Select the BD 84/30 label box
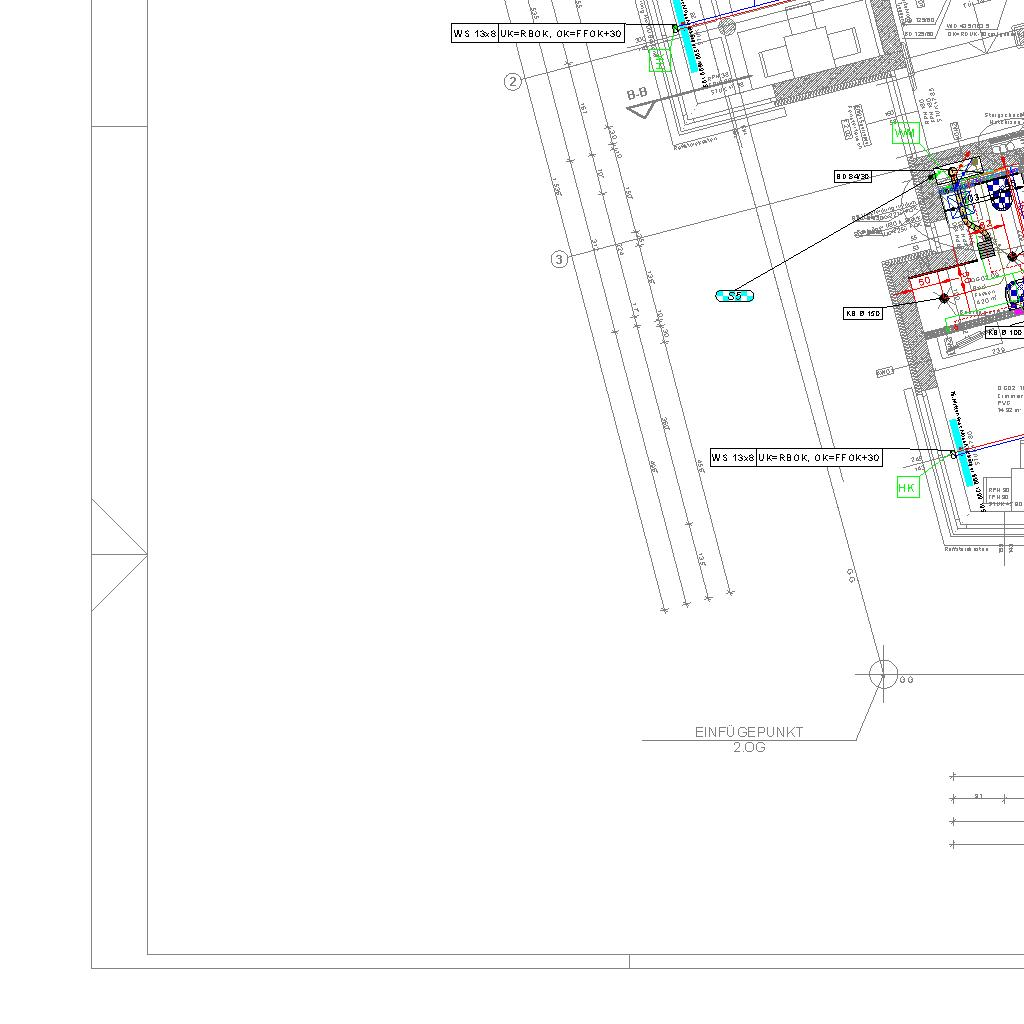Viewport: 1024px width, 1024px height. coord(853,176)
